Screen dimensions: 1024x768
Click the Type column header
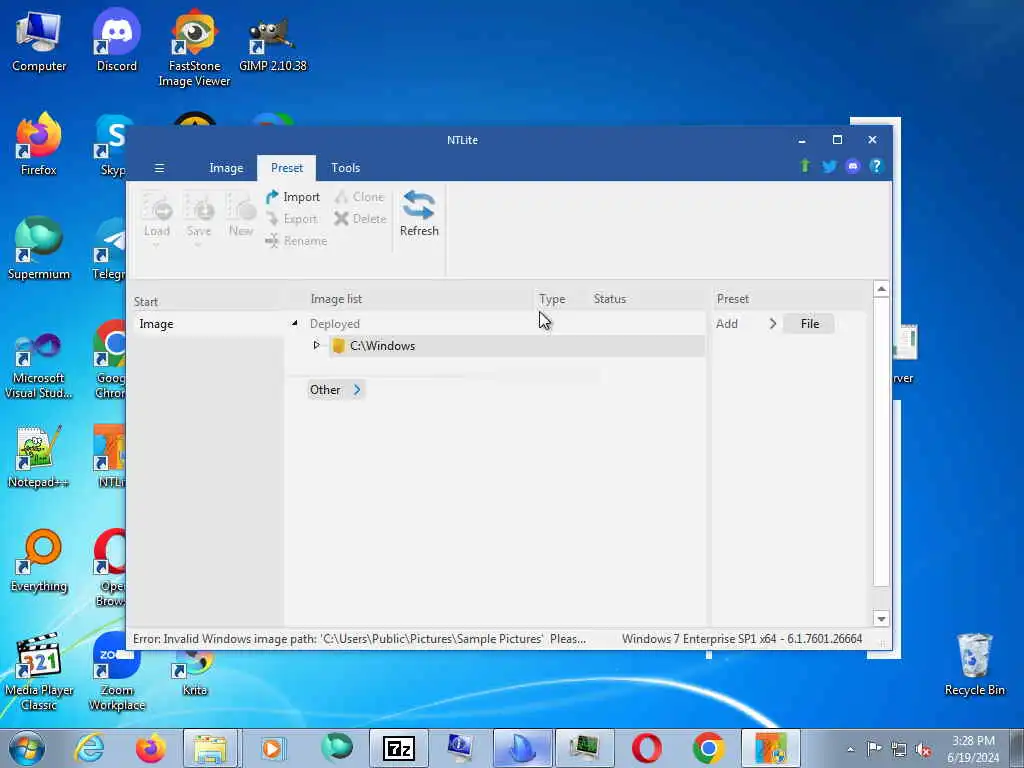pyautogui.click(x=552, y=299)
